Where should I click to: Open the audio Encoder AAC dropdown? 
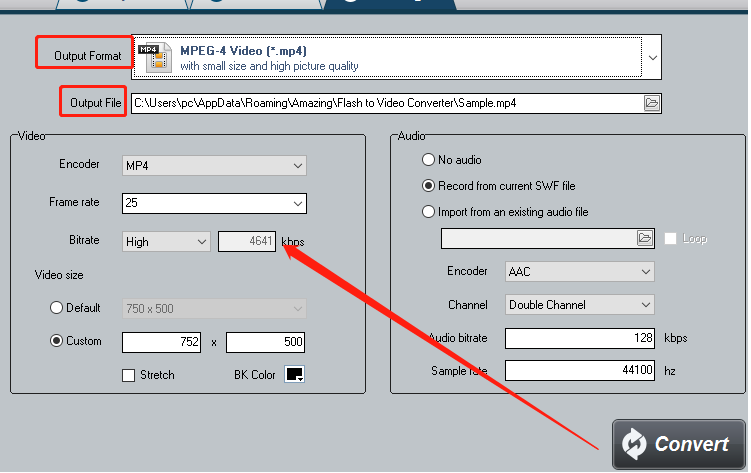[580, 272]
